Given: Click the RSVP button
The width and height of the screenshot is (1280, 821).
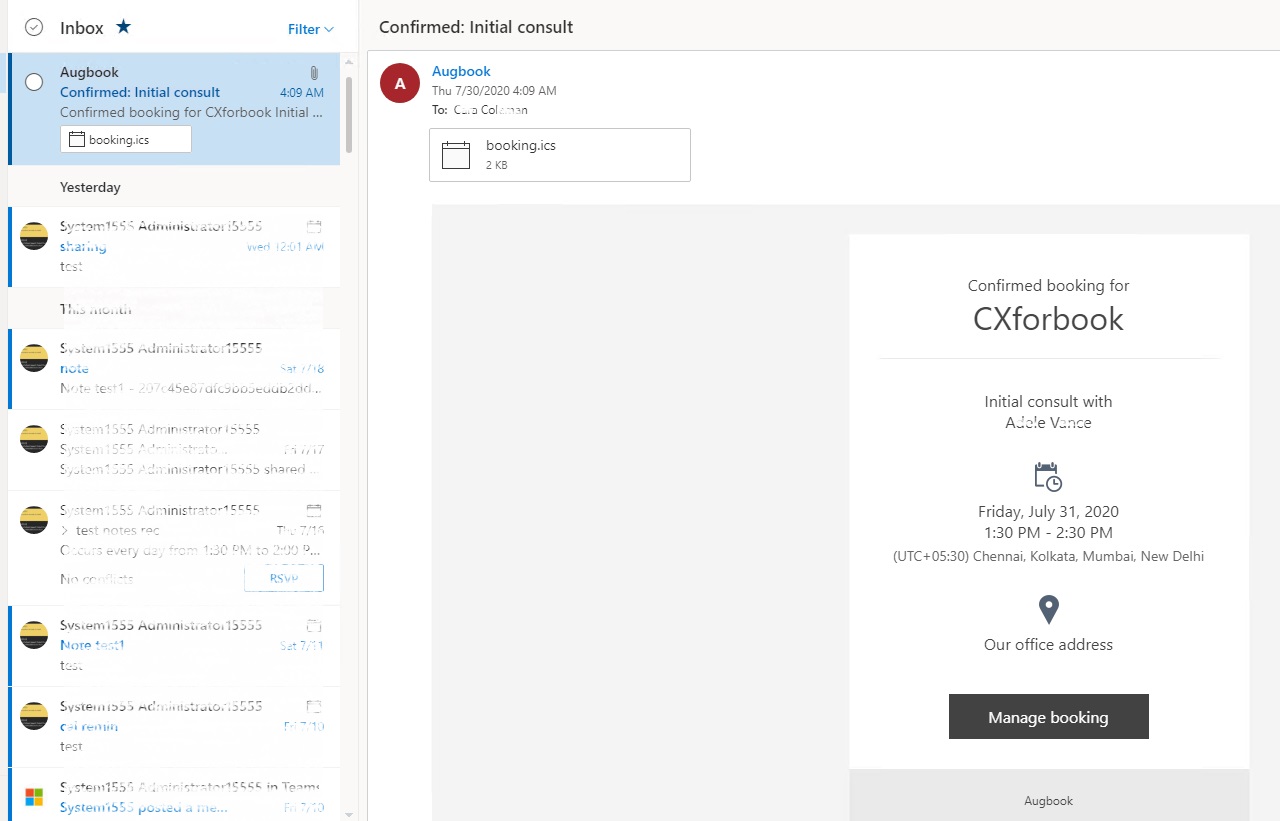Looking at the screenshot, I should 284,578.
